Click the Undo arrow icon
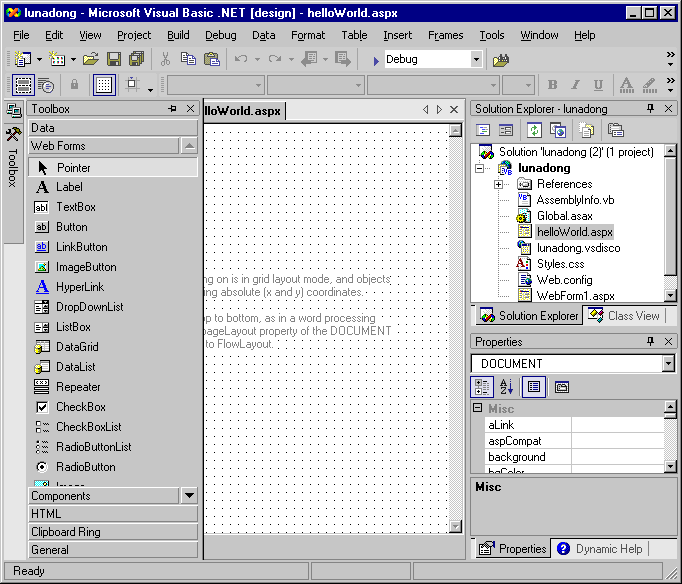682x584 pixels. (x=241, y=59)
